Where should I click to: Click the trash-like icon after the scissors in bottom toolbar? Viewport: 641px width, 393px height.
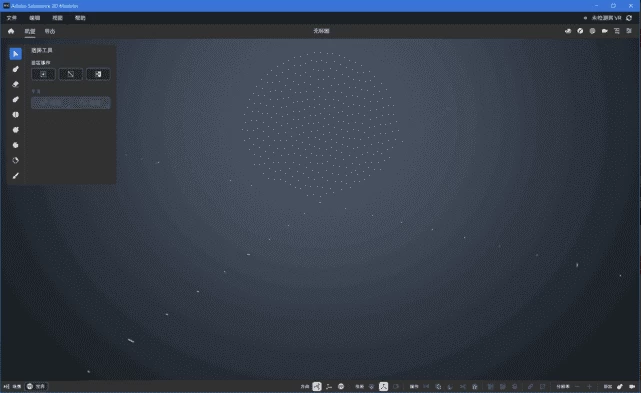(x=475, y=386)
